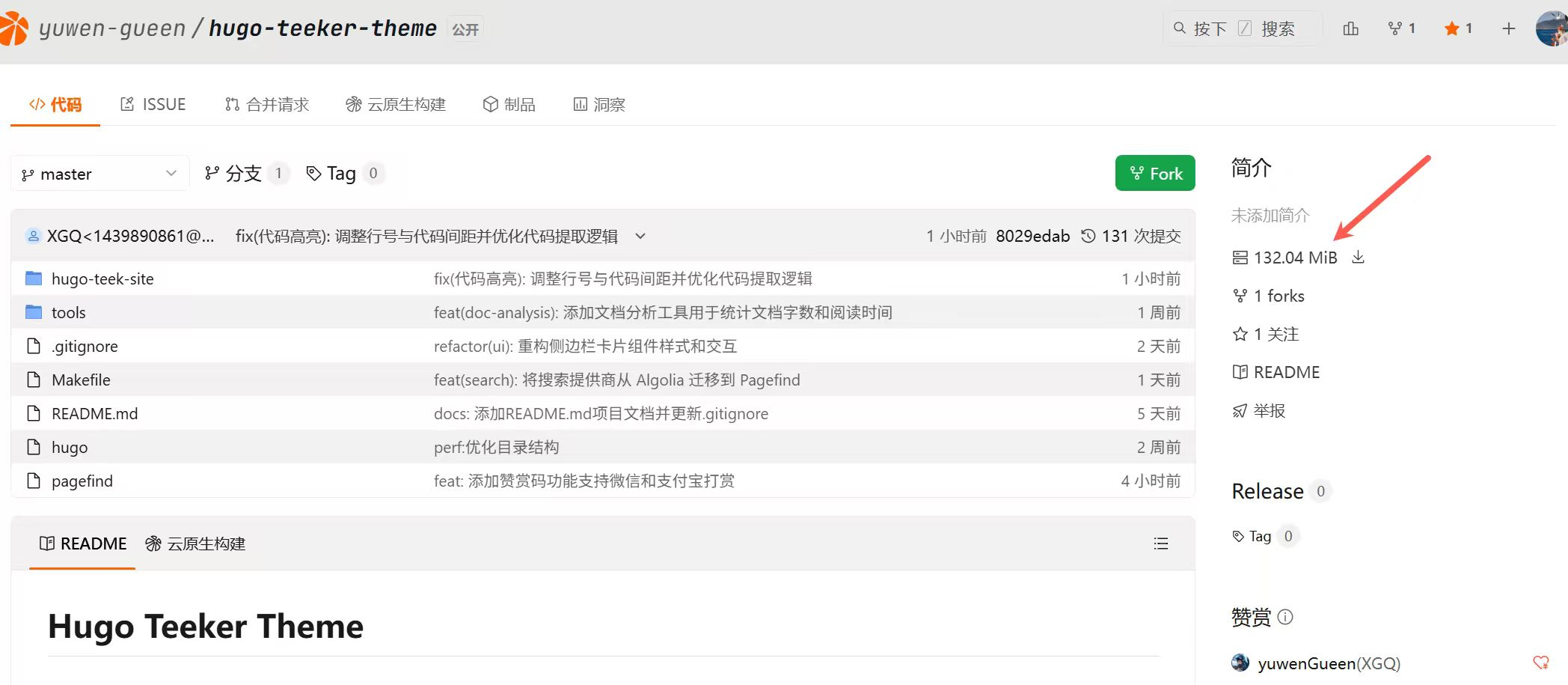Switch to the 合并请求 tab
Screen dimensions: 1568x685
tap(267, 104)
